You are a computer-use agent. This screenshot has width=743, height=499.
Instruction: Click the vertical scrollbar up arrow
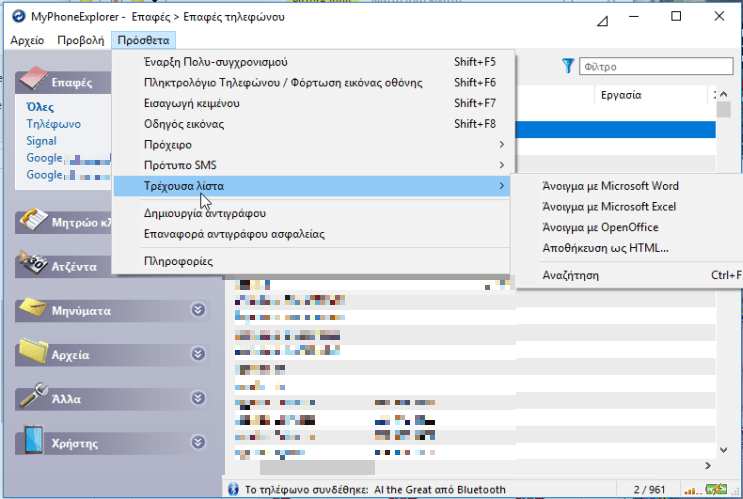pos(724,94)
